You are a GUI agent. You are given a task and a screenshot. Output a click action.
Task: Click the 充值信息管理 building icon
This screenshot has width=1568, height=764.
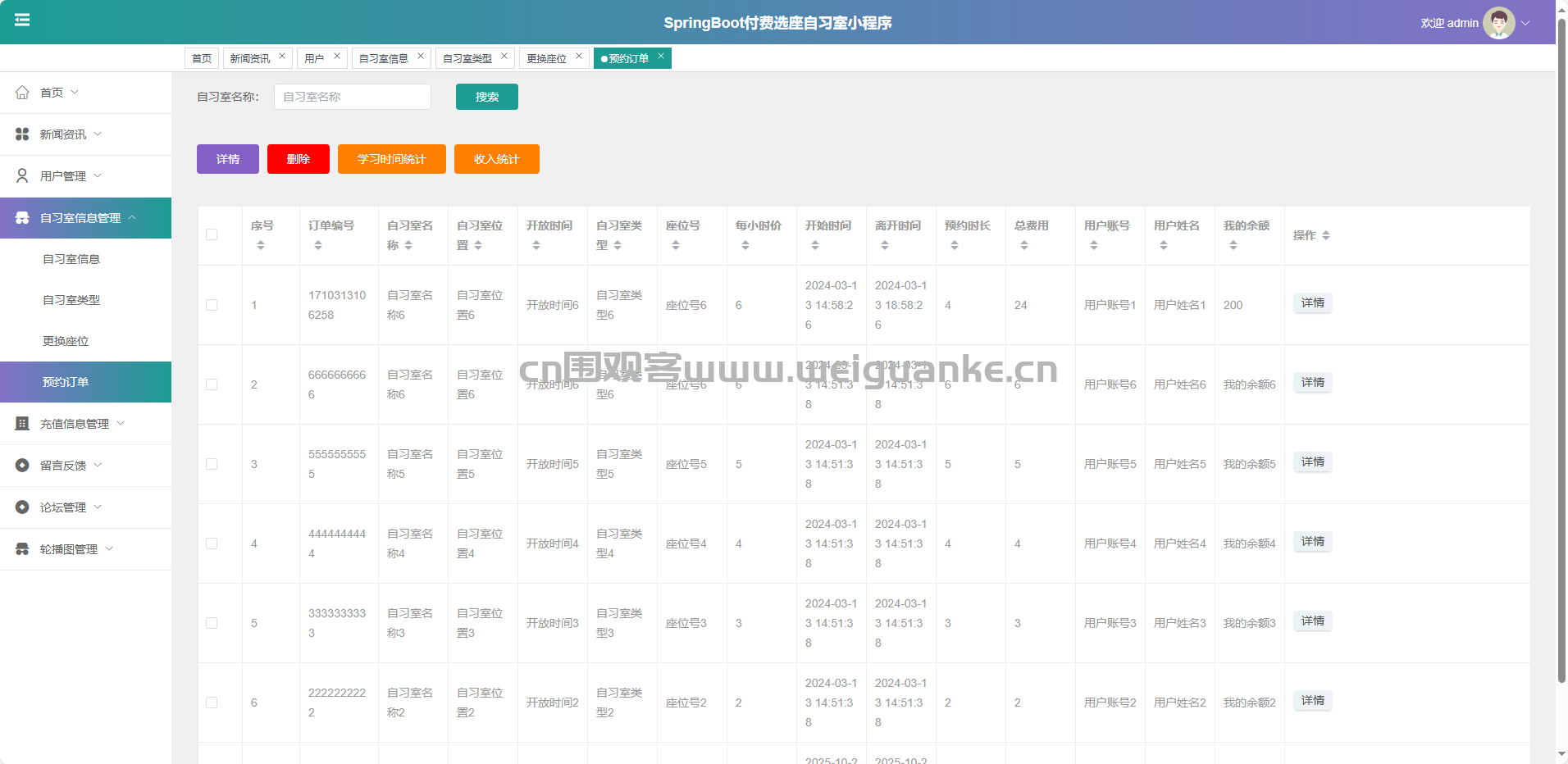click(x=22, y=424)
